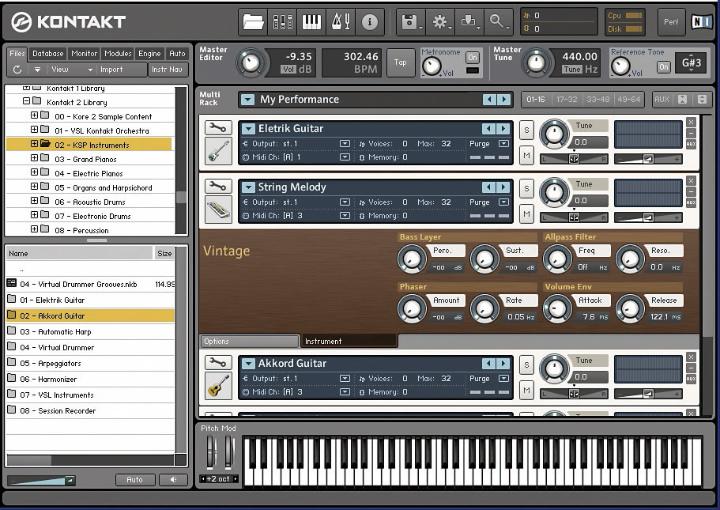Expand the 00 - Kore 2 Sample Content folder
The height and width of the screenshot is (510, 720).
[34, 115]
